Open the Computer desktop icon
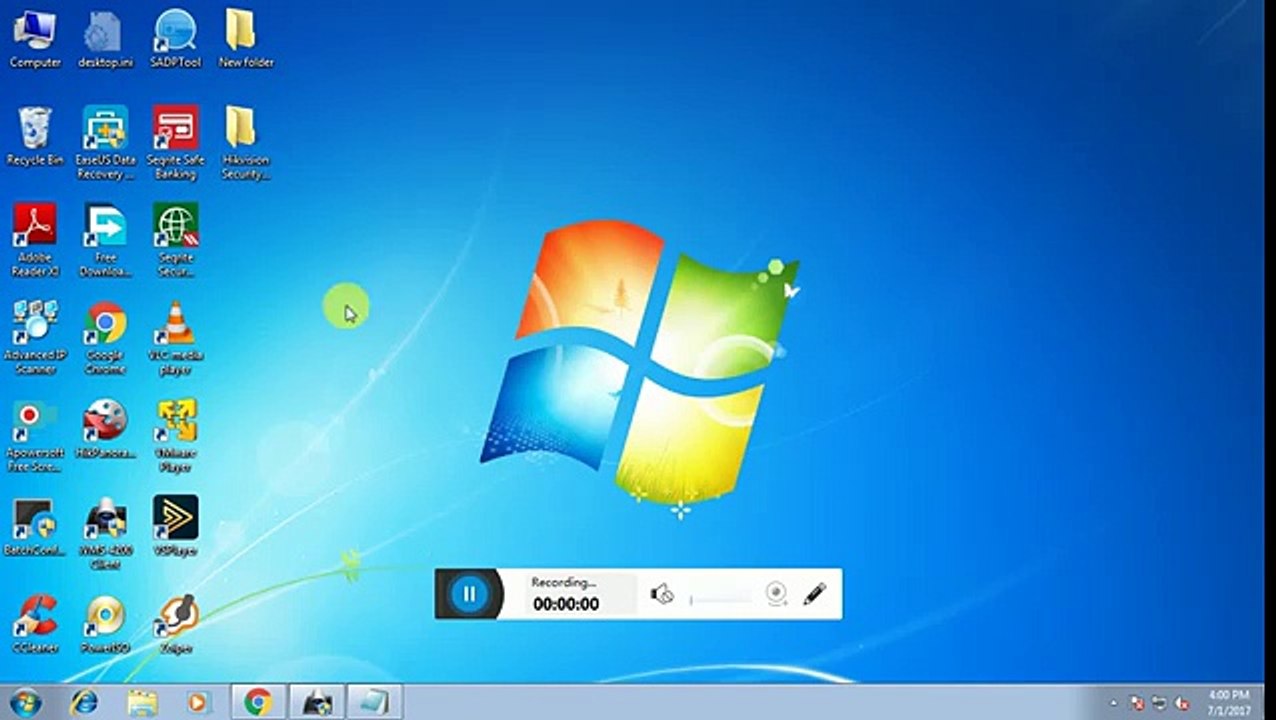 pyautogui.click(x=35, y=40)
